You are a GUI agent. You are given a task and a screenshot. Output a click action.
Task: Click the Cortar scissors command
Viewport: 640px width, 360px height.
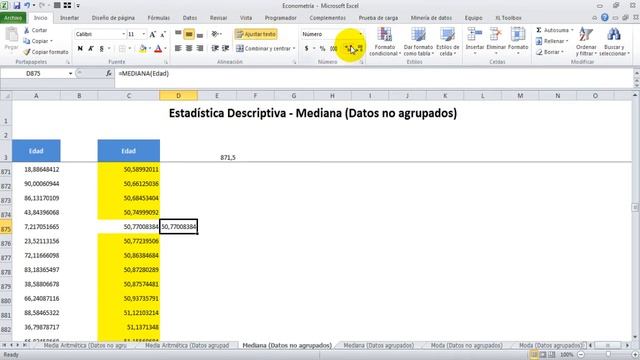click(x=36, y=30)
